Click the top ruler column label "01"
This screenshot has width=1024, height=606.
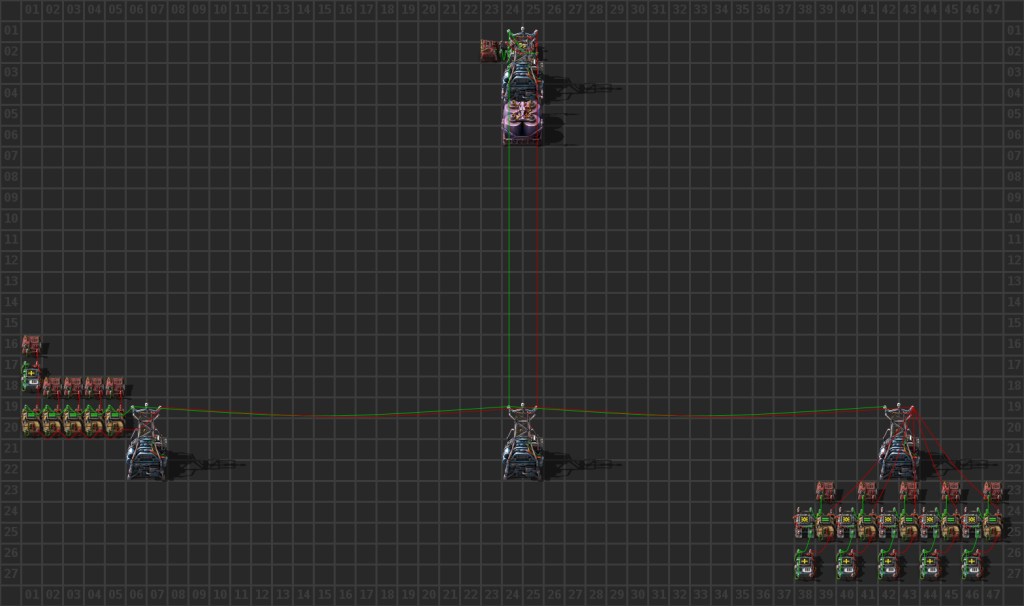pyautogui.click(x=31, y=10)
